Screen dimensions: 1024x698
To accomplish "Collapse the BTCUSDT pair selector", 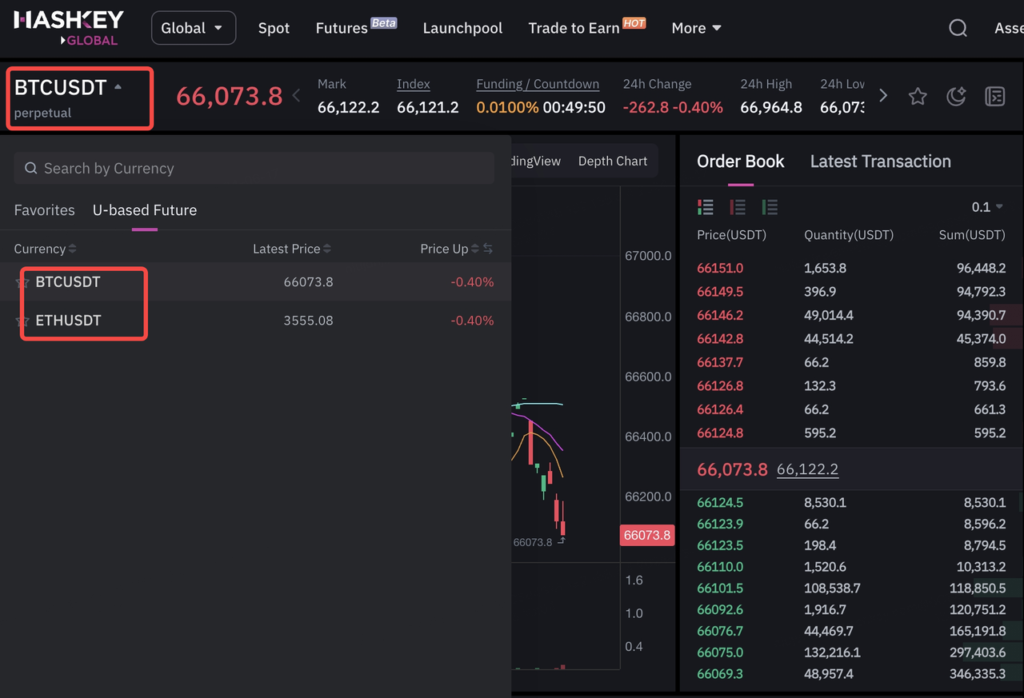I will [x=79, y=97].
